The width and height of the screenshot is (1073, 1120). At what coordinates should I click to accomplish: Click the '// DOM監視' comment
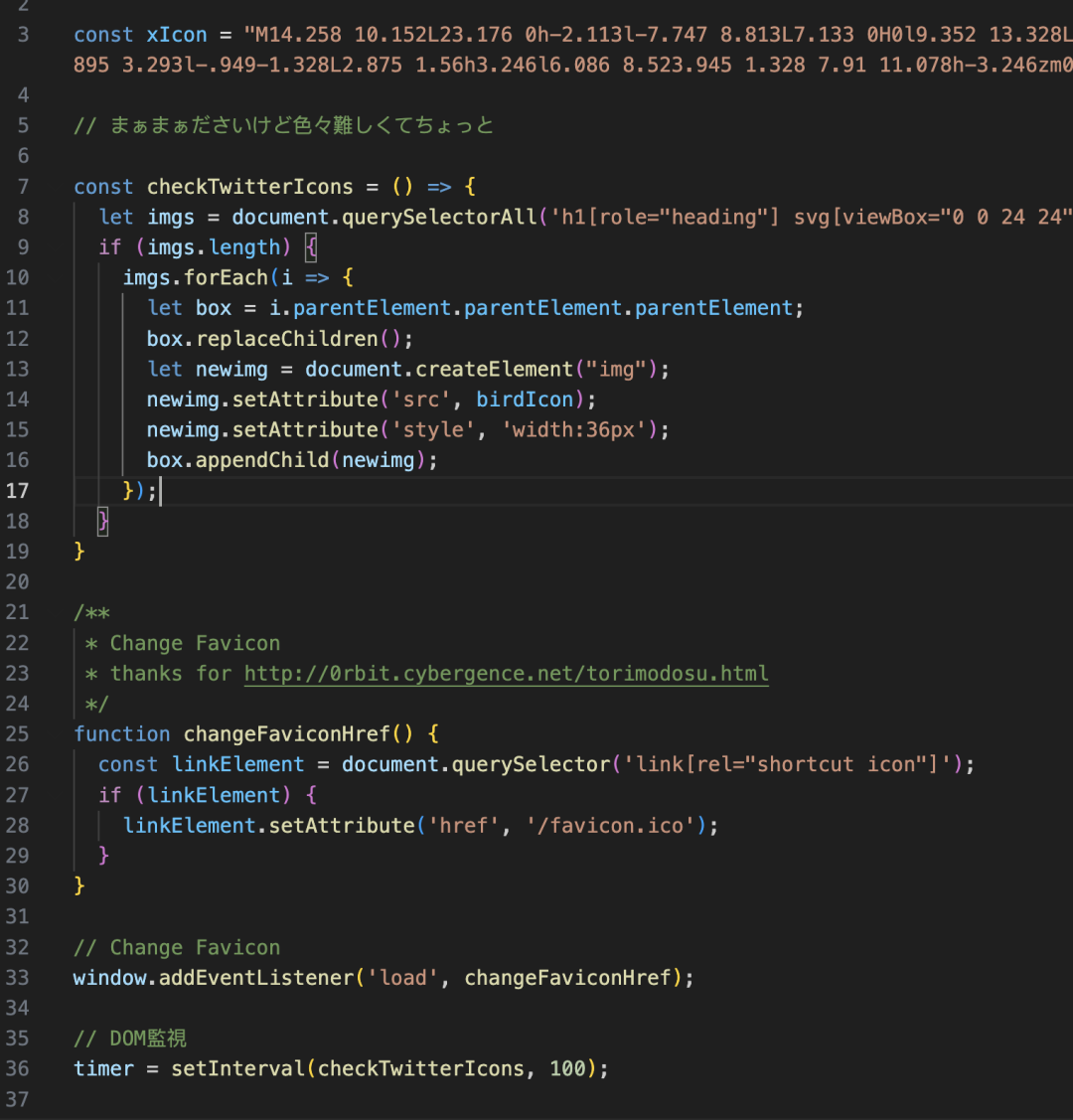tap(130, 1039)
